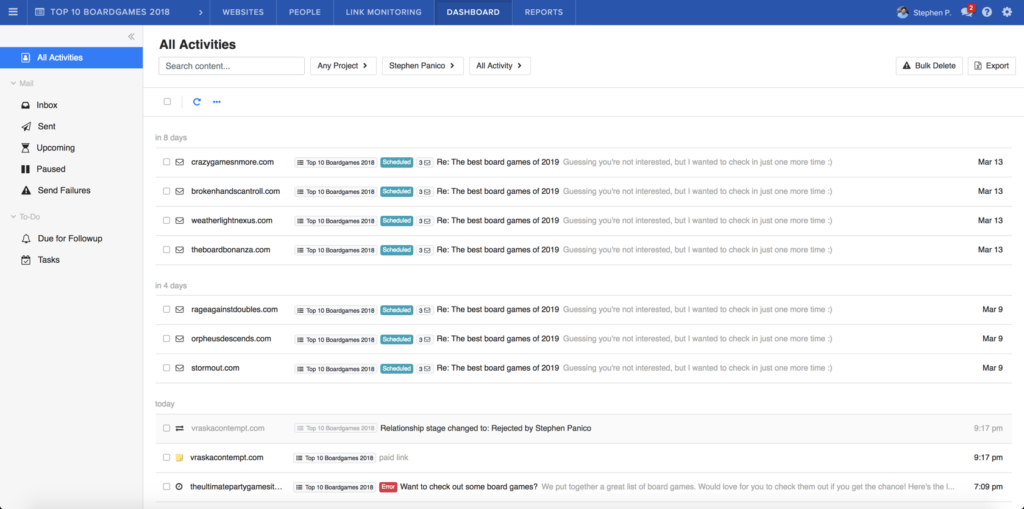Open the notifications chat icon with badge
1024x509 pixels.
[x=966, y=12]
